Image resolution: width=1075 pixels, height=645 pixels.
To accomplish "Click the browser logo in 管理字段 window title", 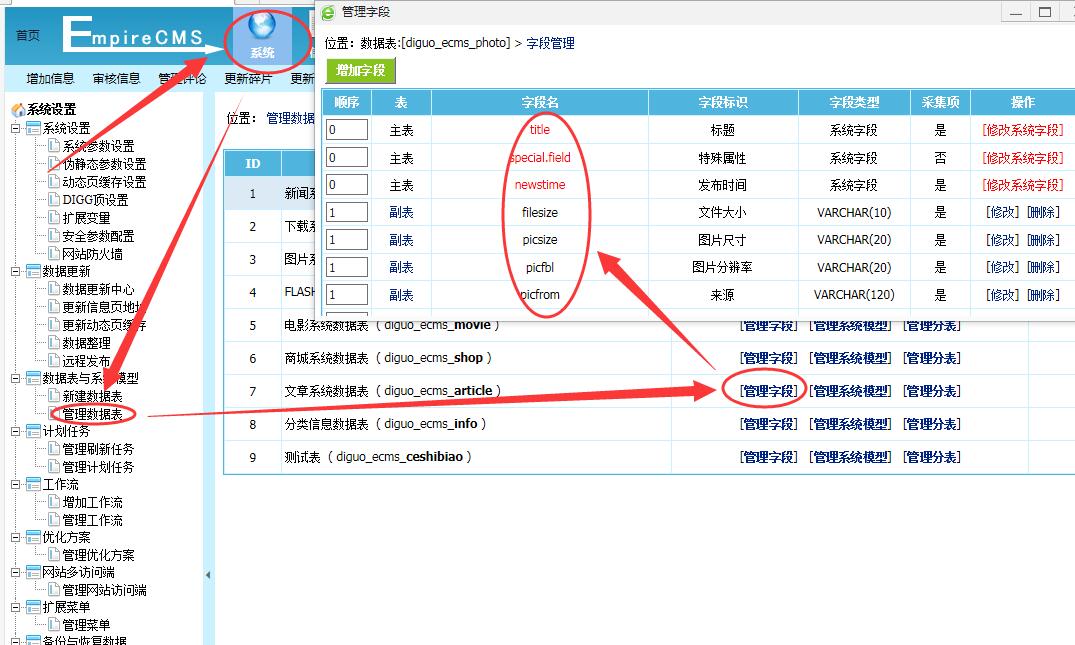I will click(x=328, y=12).
